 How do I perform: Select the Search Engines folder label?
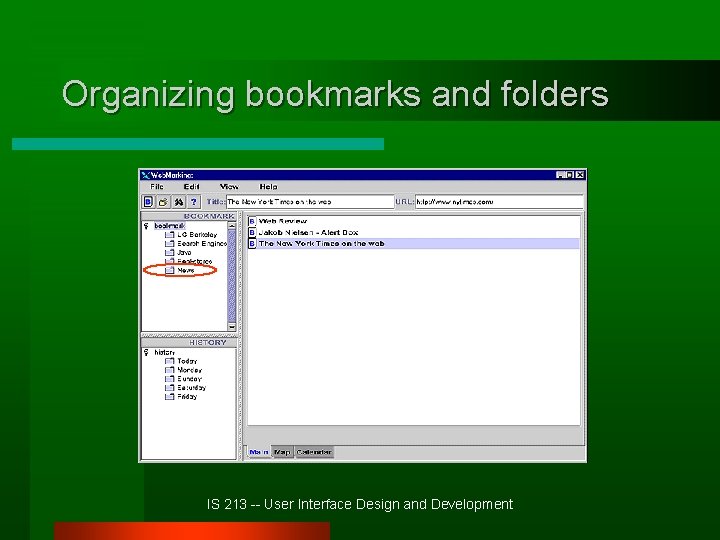[202, 243]
